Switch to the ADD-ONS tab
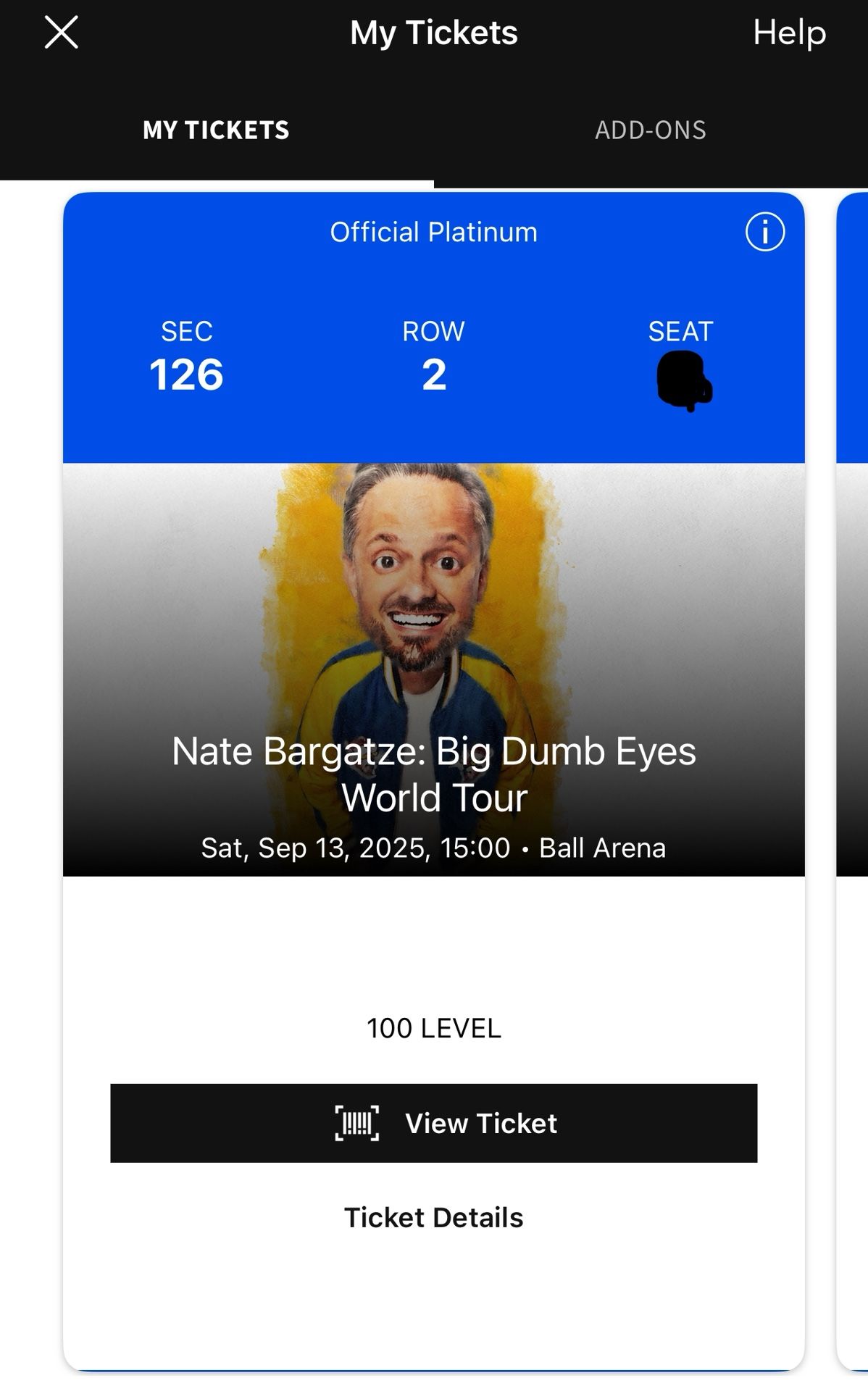868x1391 pixels. [651, 130]
